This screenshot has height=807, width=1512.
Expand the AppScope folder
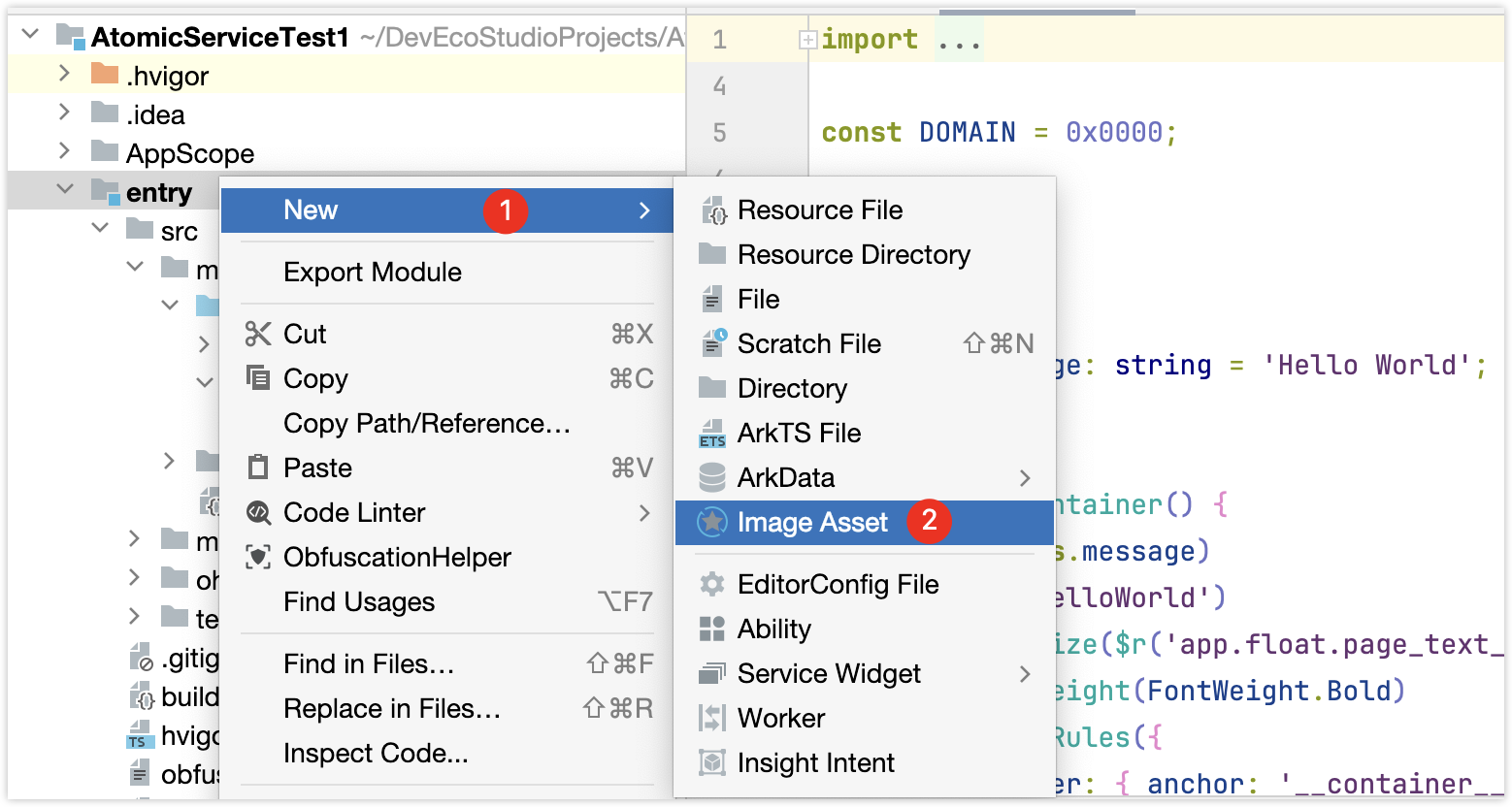64,150
